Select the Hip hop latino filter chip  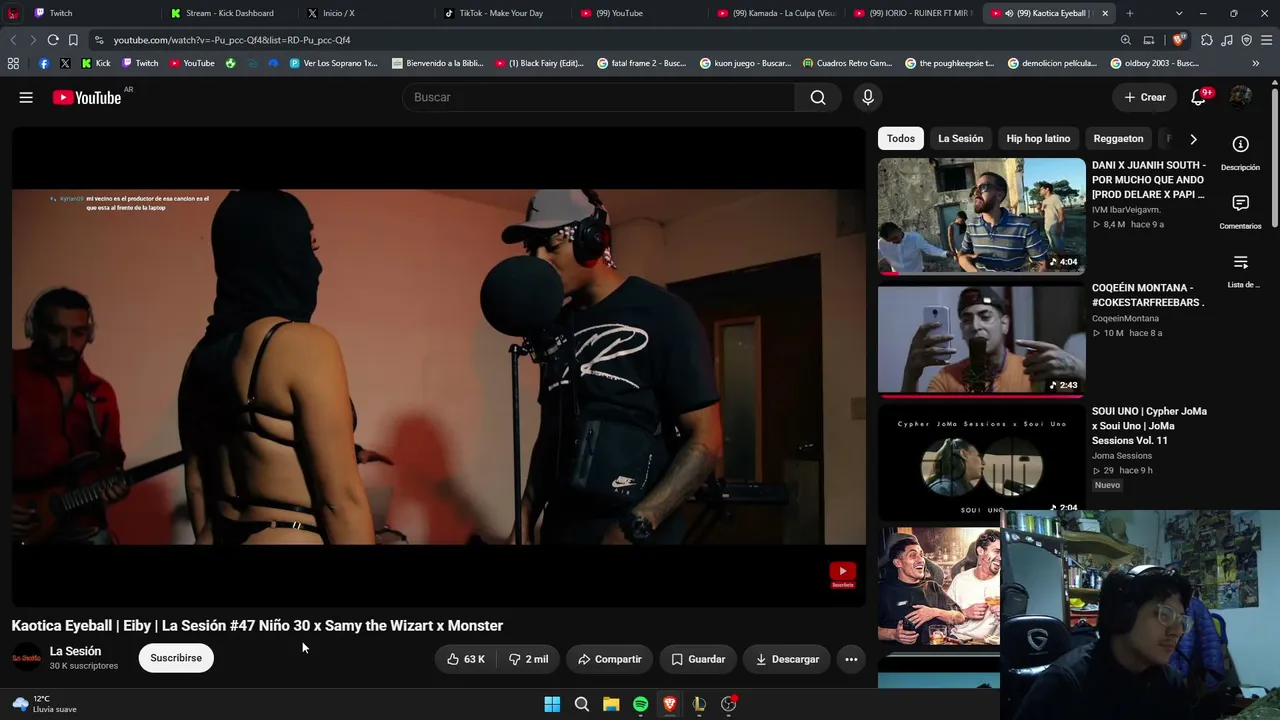click(1038, 139)
